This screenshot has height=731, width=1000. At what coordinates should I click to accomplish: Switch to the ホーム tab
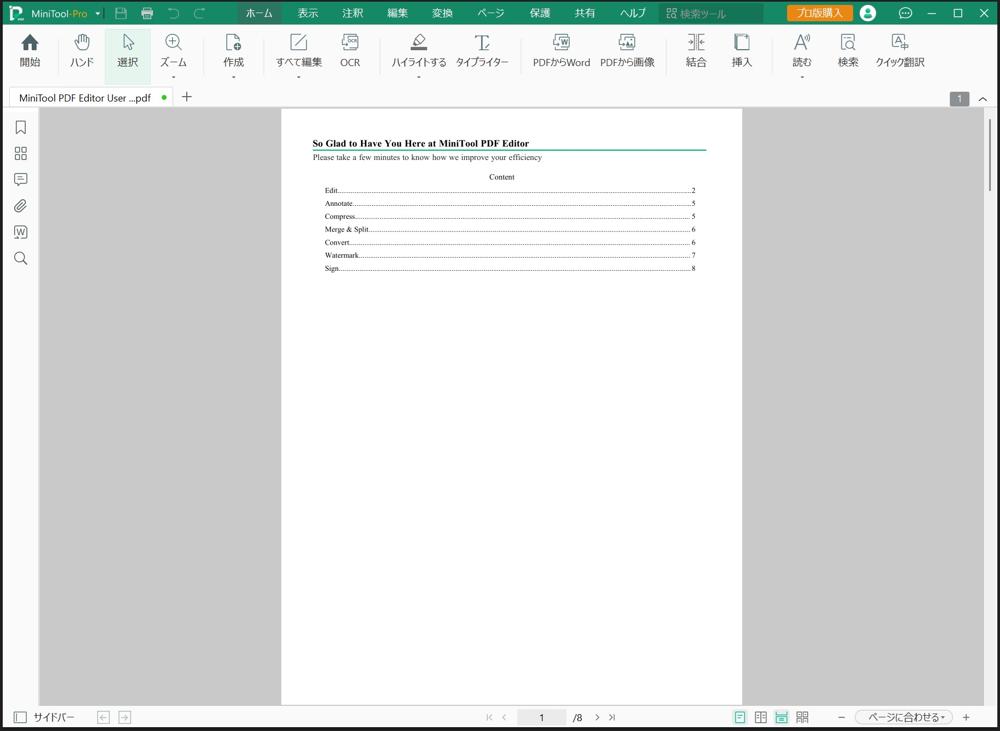(x=259, y=13)
